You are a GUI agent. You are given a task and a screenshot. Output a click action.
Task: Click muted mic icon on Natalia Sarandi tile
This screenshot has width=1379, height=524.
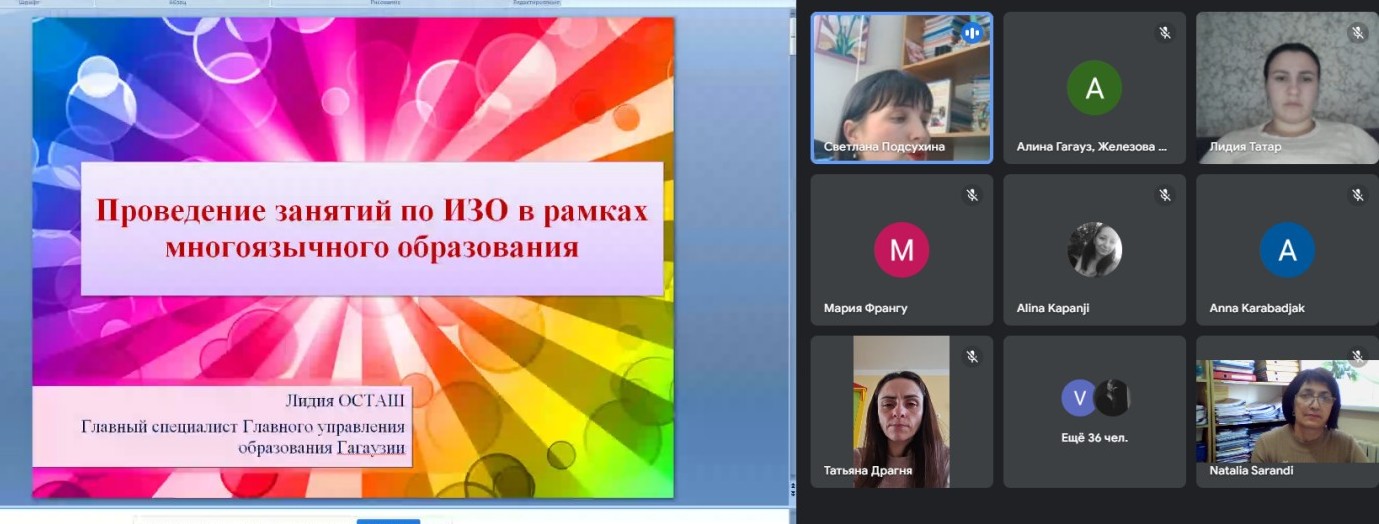[x=1357, y=354]
